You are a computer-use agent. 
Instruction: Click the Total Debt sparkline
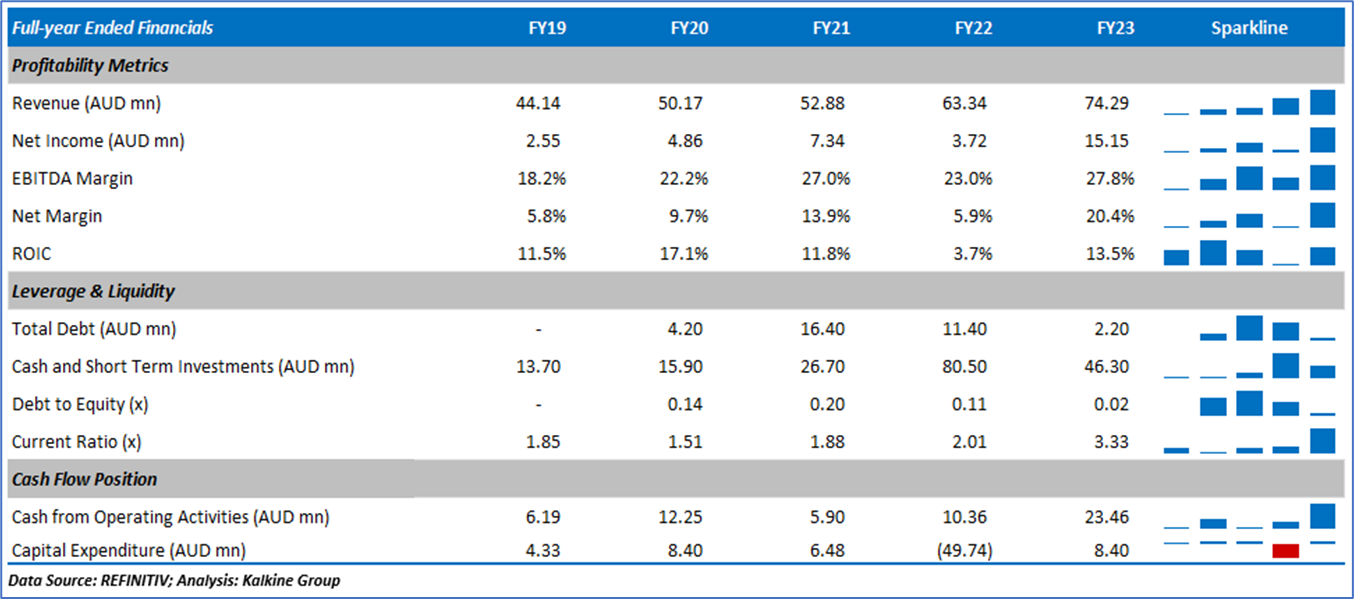click(x=1249, y=329)
